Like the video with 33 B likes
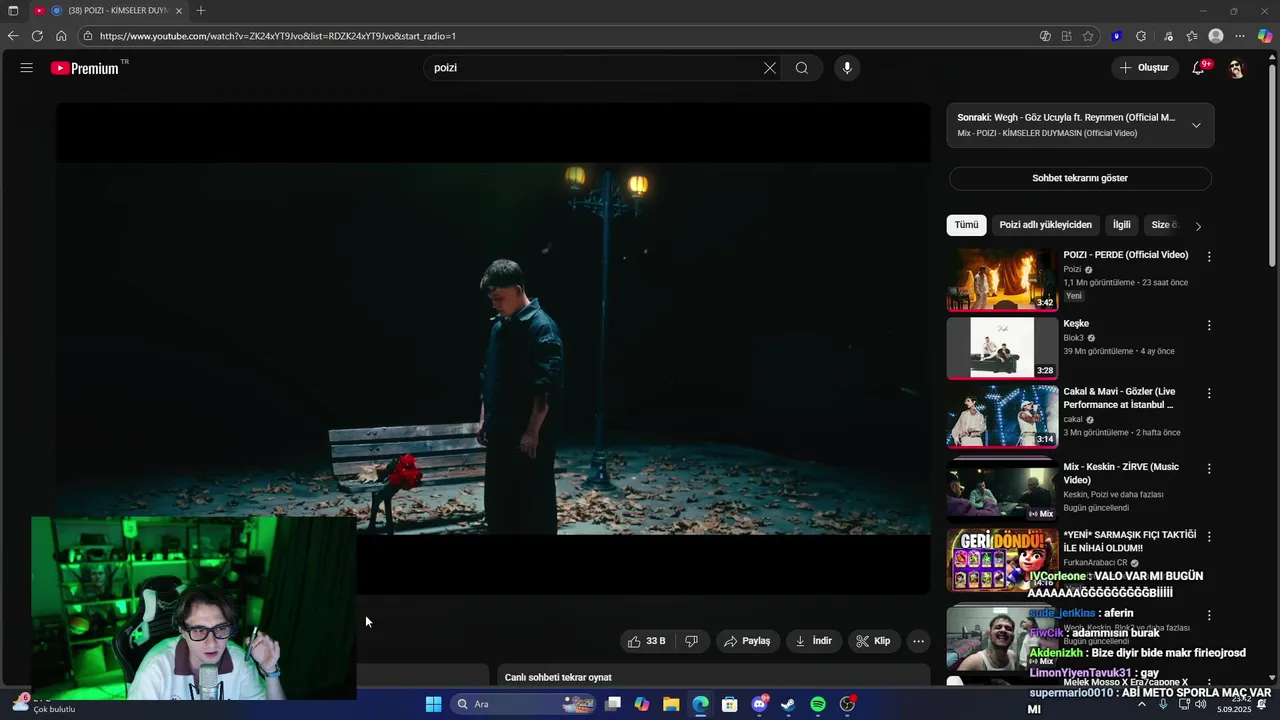The image size is (1280, 720). click(x=646, y=641)
